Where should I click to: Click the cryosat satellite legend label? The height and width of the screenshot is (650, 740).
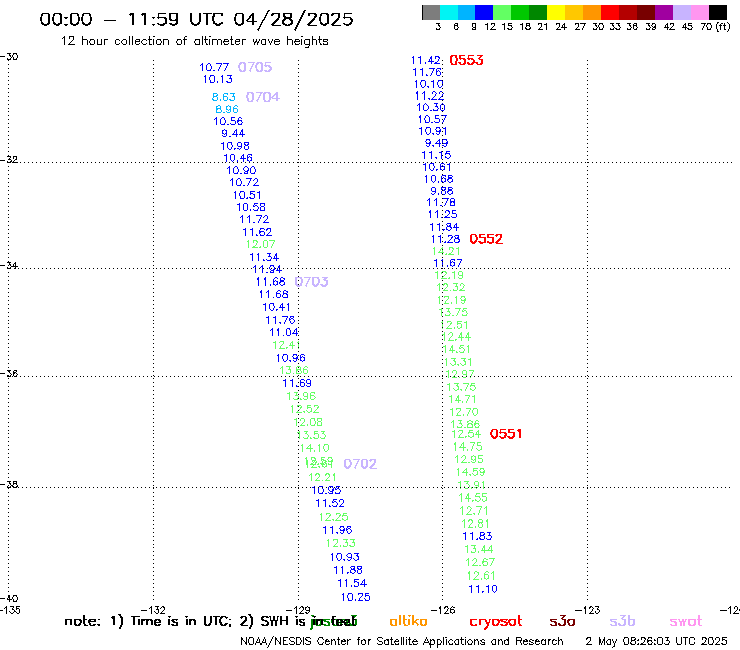click(x=496, y=622)
